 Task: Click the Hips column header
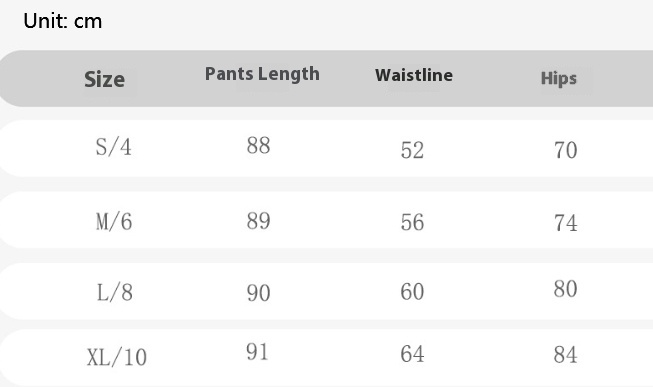[x=558, y=78]
